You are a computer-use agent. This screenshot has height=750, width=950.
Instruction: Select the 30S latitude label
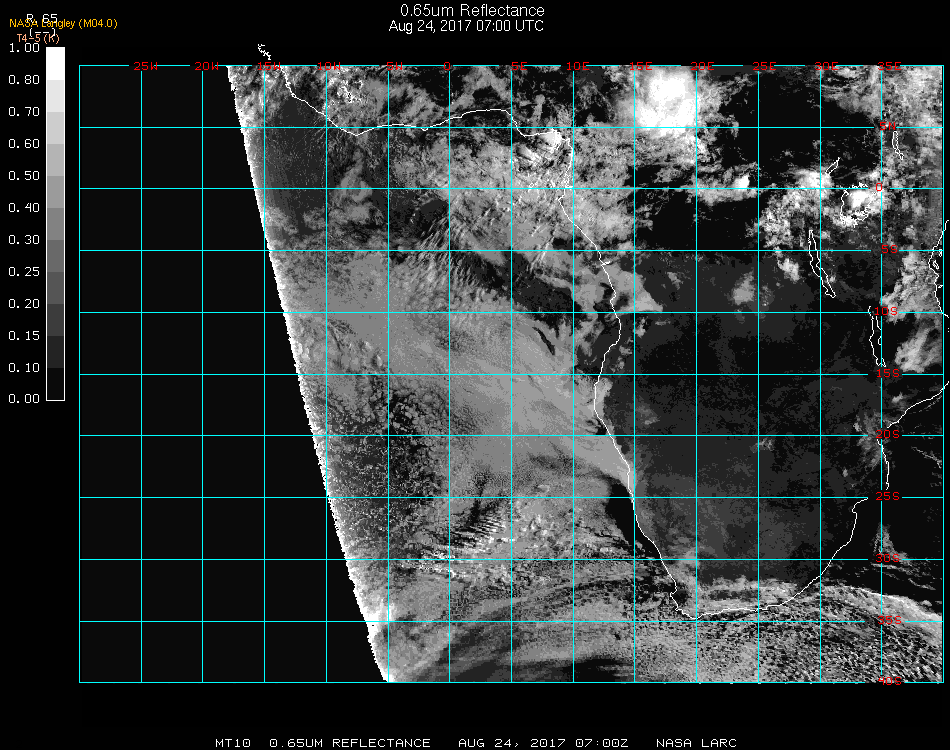coord(888,558)
